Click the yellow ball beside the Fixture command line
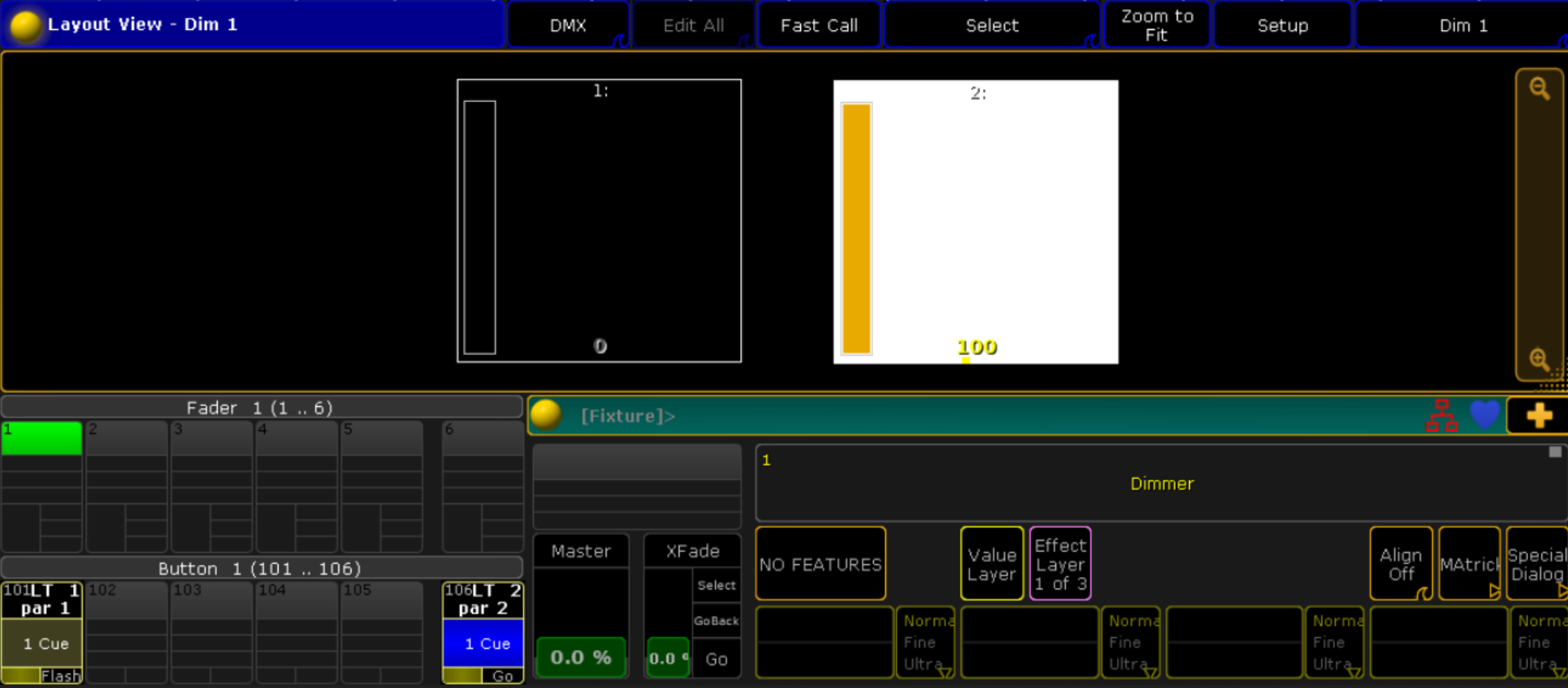1568x688 pixels. [x=546, y=415]
